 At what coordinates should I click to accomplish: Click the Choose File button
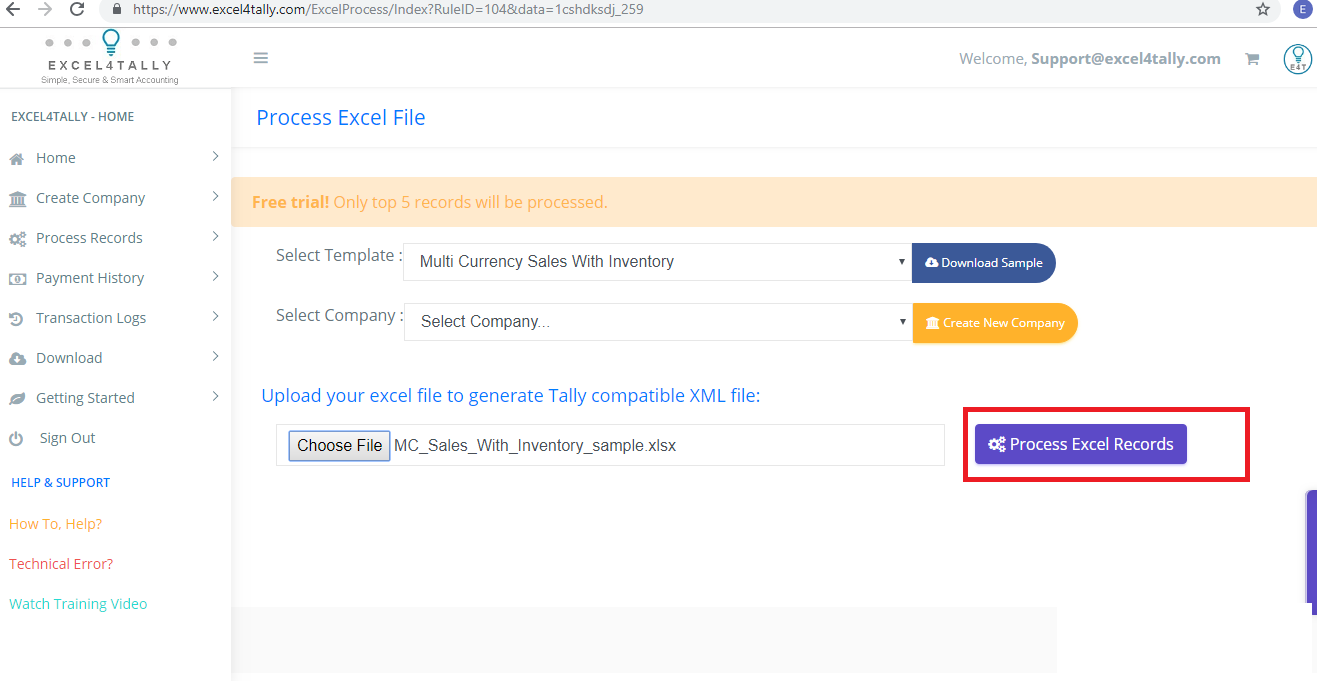pos(340,446)
